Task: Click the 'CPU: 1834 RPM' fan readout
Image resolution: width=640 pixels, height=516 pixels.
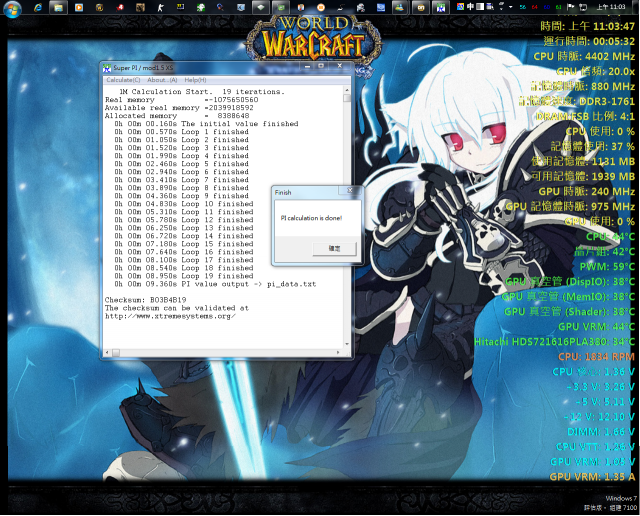Action: (x=596, y=357)
